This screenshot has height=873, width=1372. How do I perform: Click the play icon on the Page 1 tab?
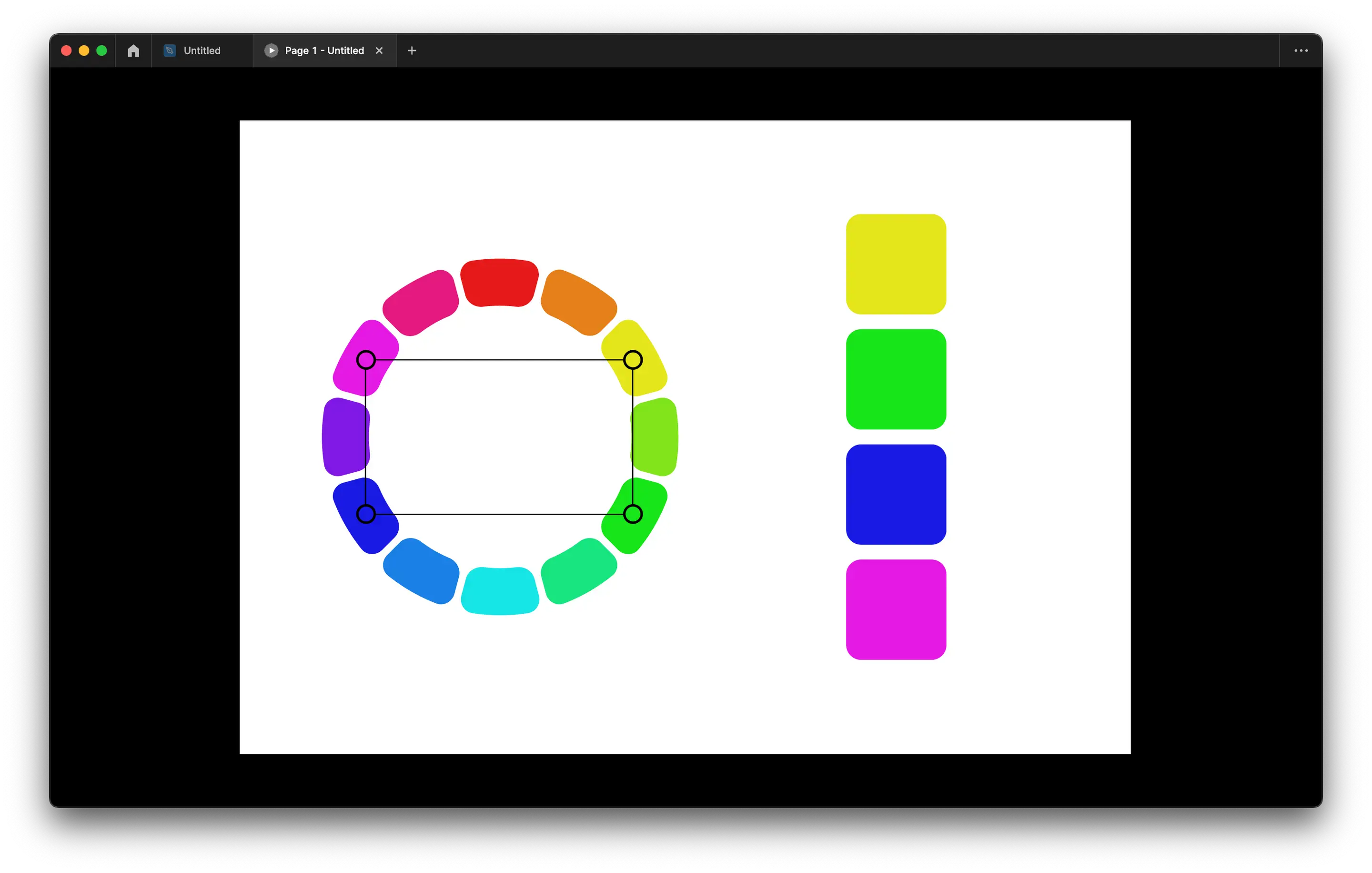tap(271, 51)
